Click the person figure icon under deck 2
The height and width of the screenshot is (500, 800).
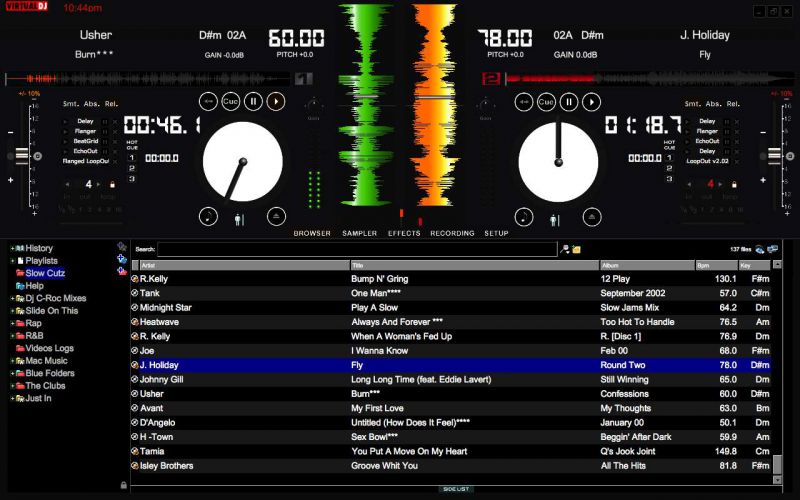click(x=555, y=220)
